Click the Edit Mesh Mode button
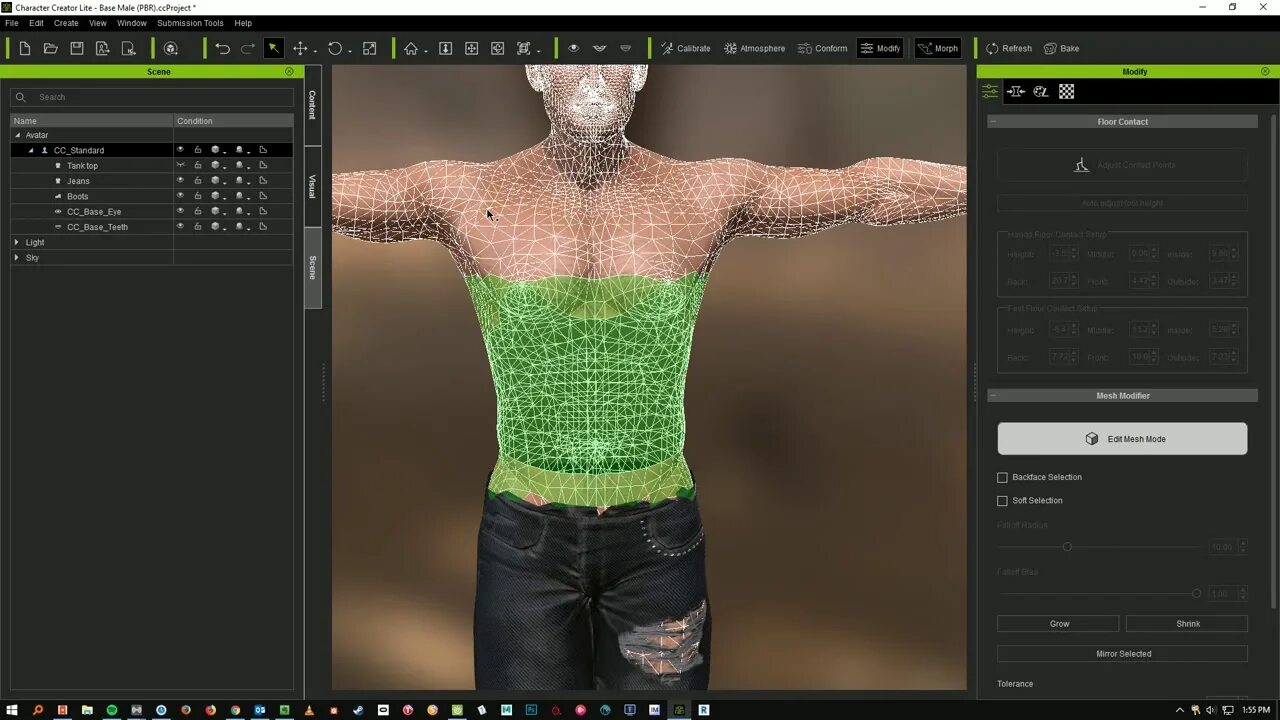This screenshot has height=720, width=1280. coord(1122,438)
